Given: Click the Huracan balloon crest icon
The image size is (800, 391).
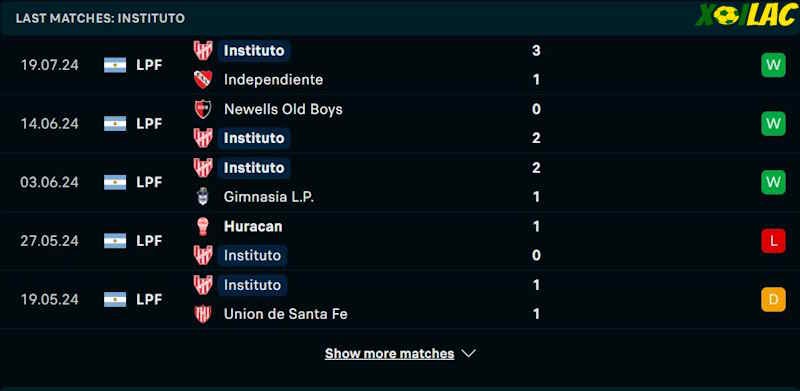Looking at the screenshot, I should coord(203,226).
